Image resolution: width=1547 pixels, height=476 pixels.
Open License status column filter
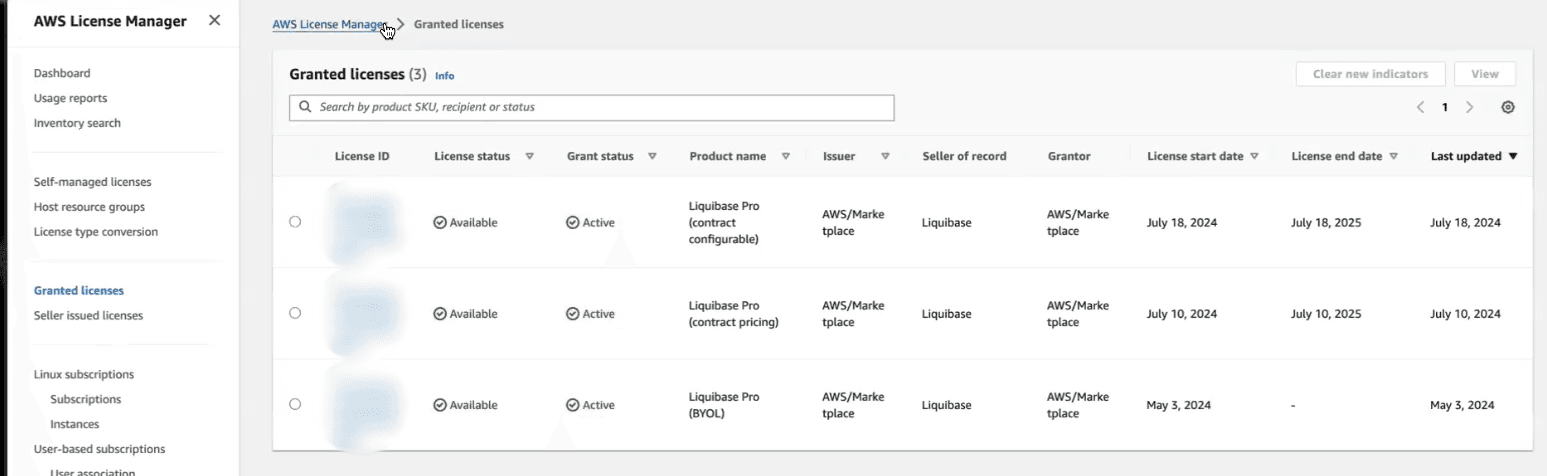pos(529,156)
